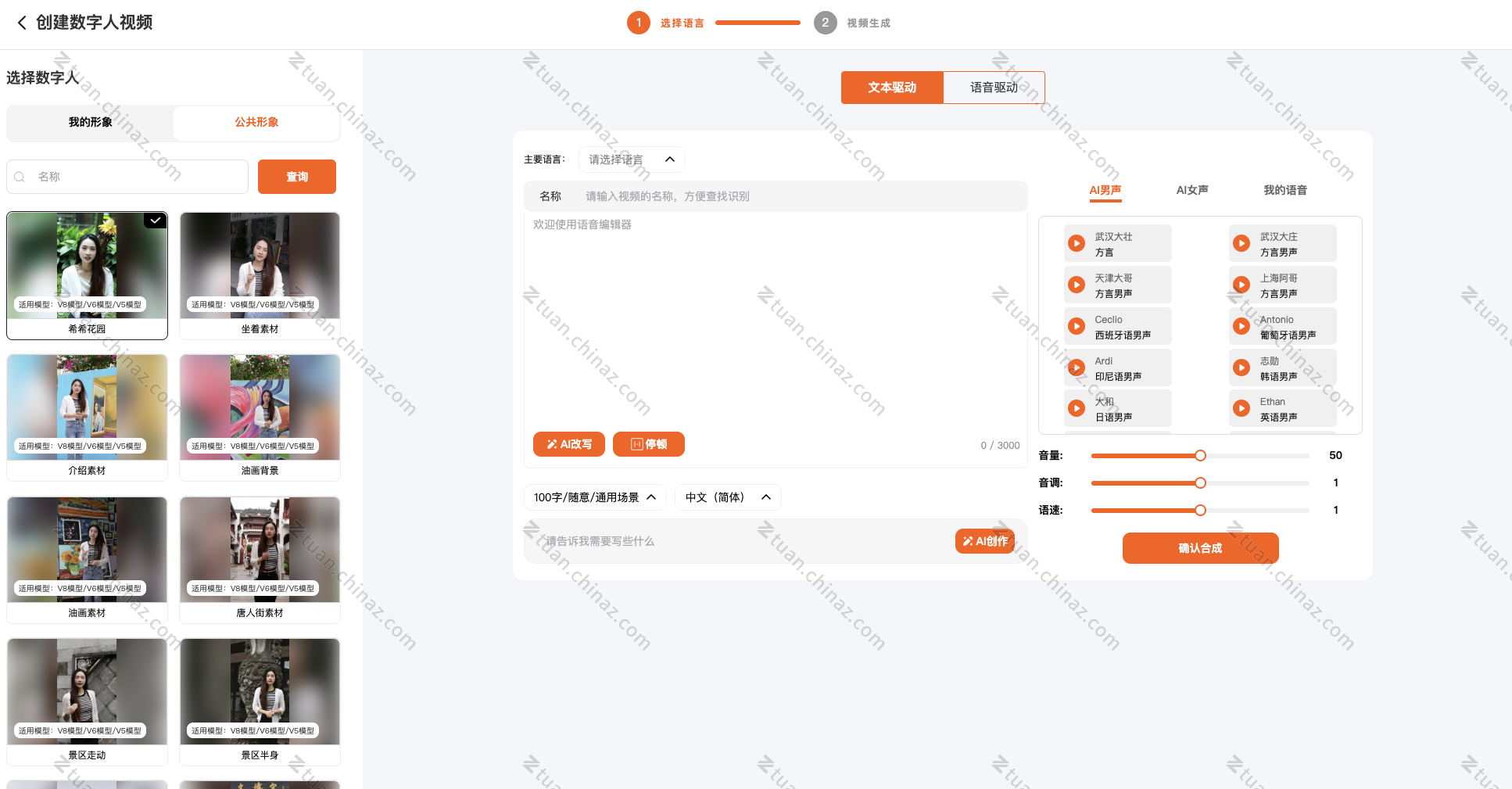Image resolution: width=1512 pixels, height=789 pixels.
Task: Play the Antonio Portuguese voice sample
Action: tap(1241, 326)
